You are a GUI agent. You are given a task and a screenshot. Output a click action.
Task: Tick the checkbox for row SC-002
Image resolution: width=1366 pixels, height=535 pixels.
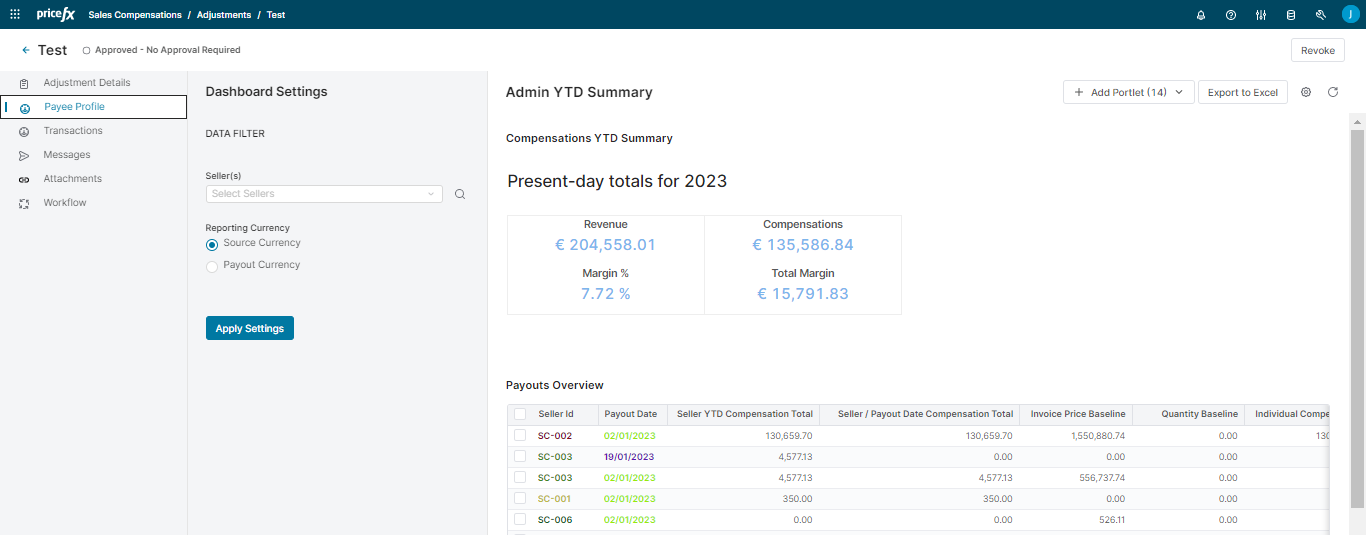tap(520, 436)
